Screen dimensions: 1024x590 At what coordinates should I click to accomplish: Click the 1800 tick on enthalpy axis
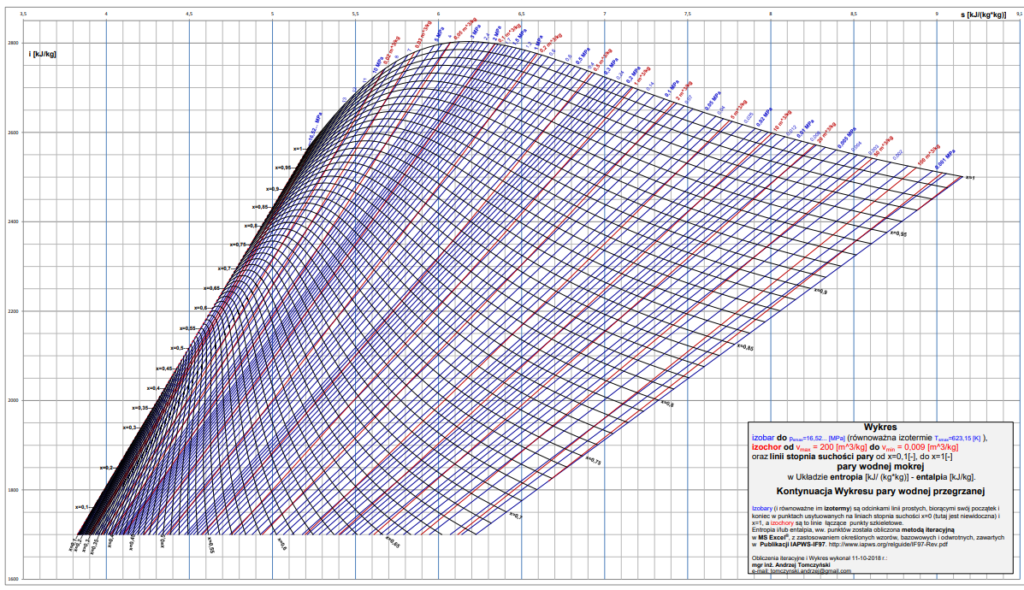(13, 490)
